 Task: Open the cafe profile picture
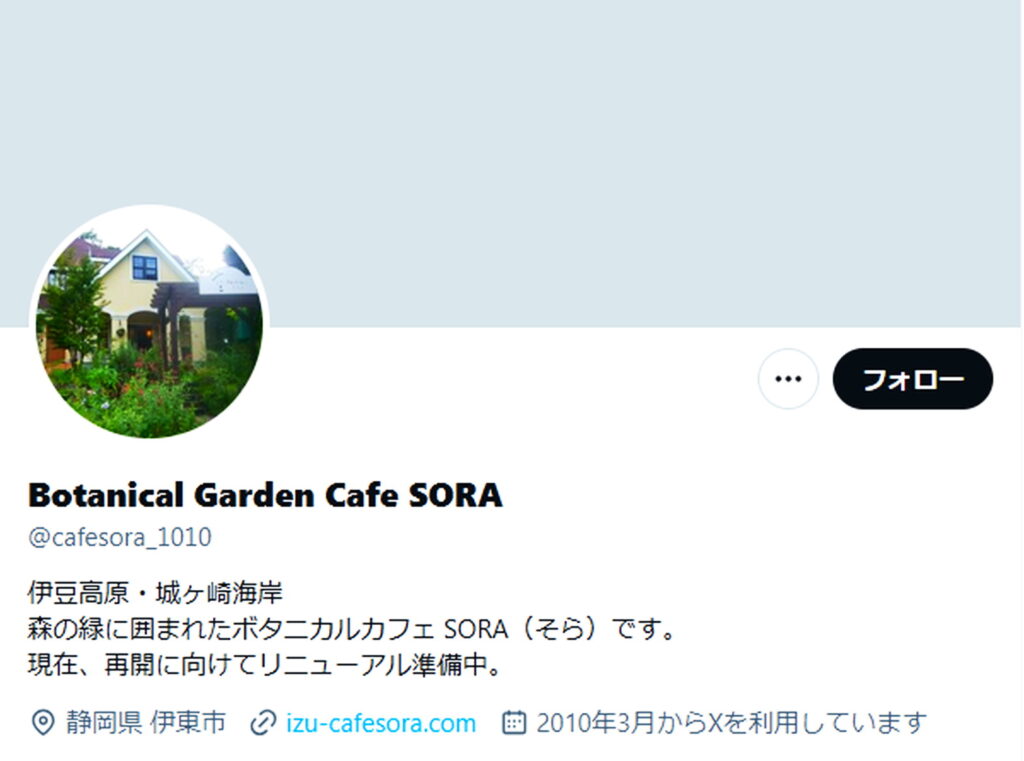coord(150,324)
